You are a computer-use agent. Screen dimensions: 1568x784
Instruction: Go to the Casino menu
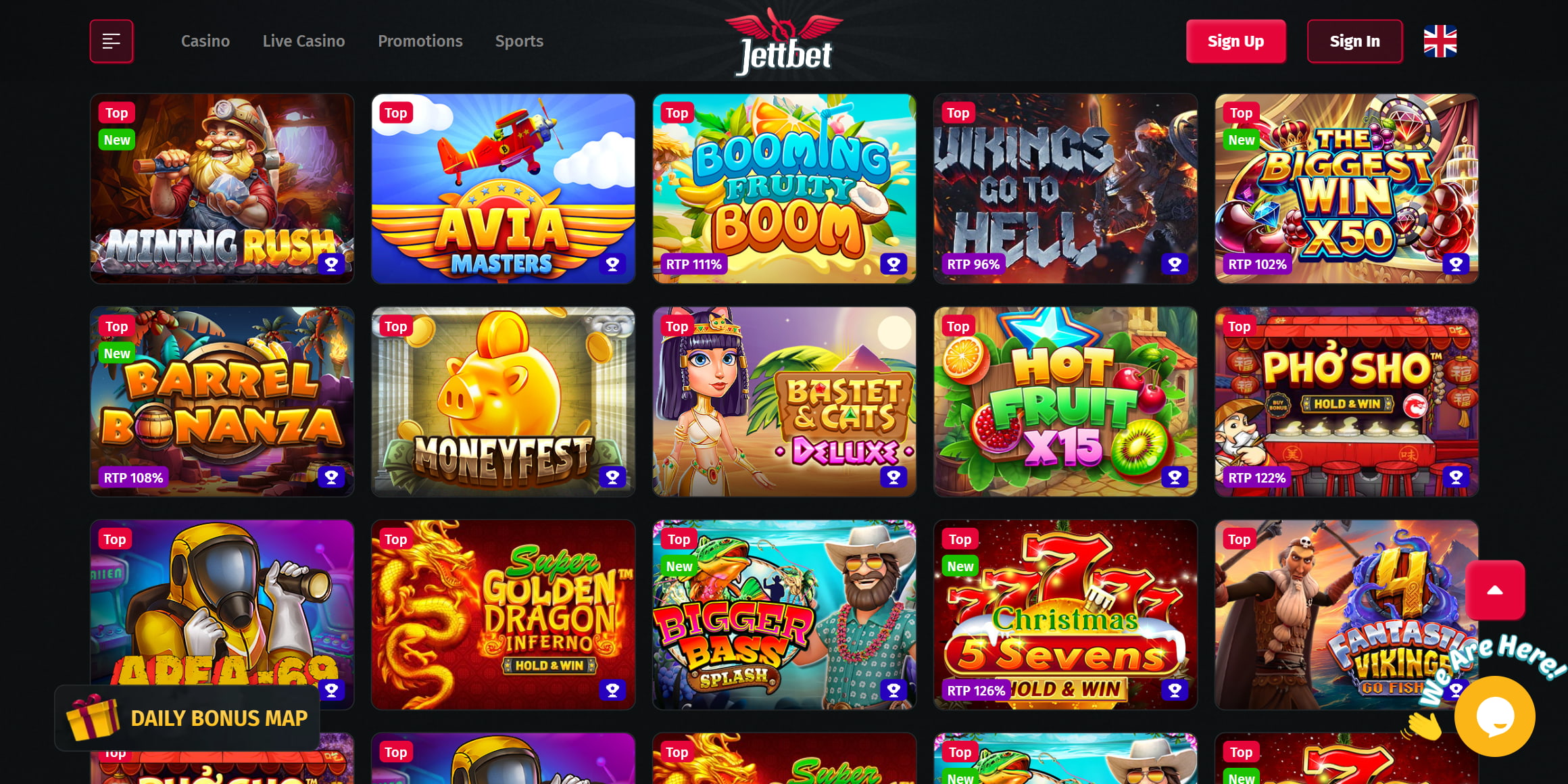pyautogui.click(x=205, y=41)
